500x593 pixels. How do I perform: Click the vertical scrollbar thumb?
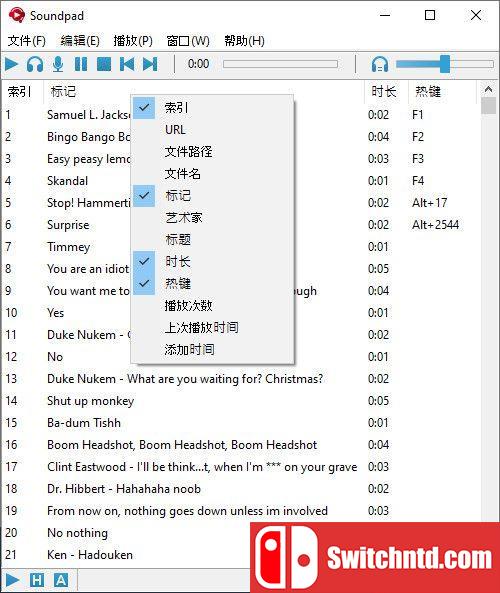click(x=488, y=106)
